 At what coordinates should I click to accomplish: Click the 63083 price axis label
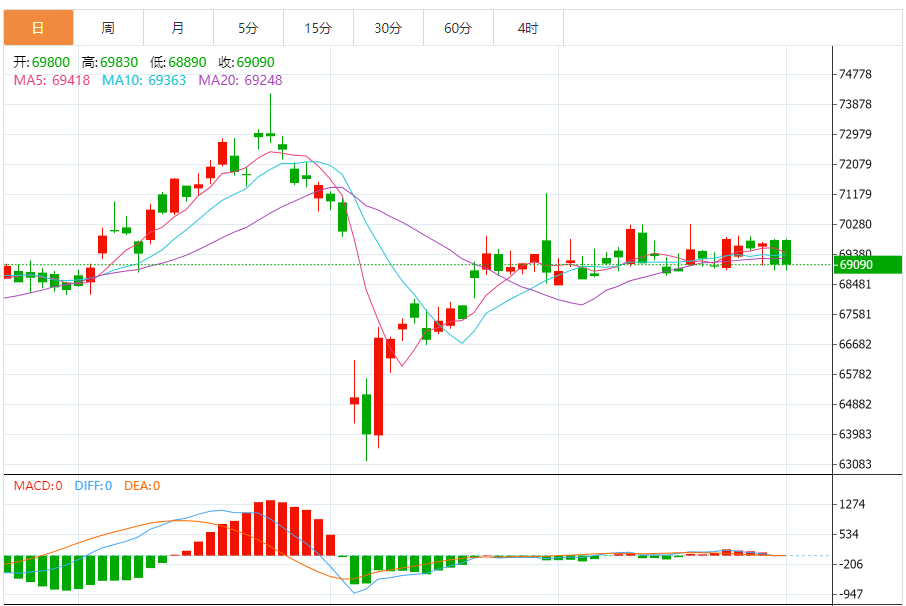[x=855, y=464]
